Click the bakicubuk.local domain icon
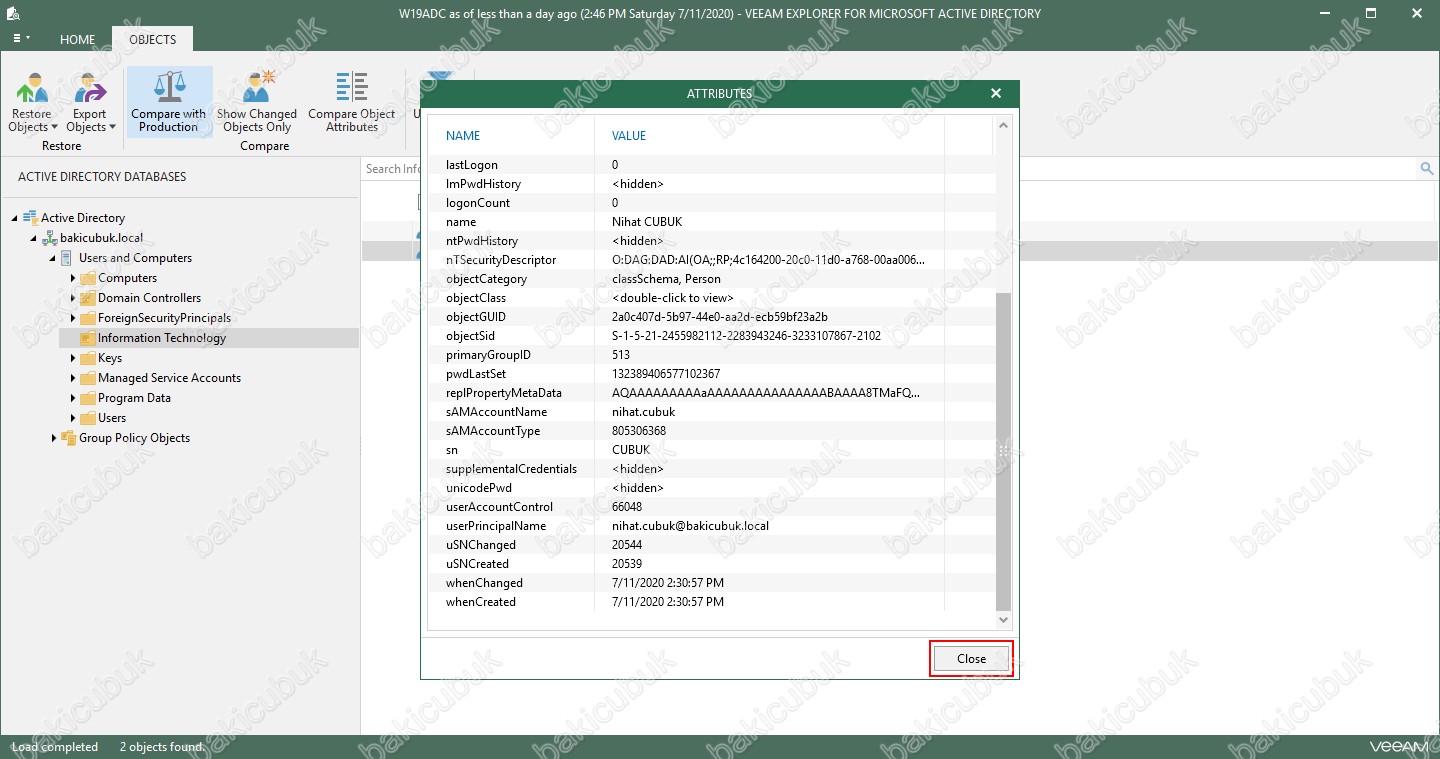The image size is (1440, 759). pos(50,238)
